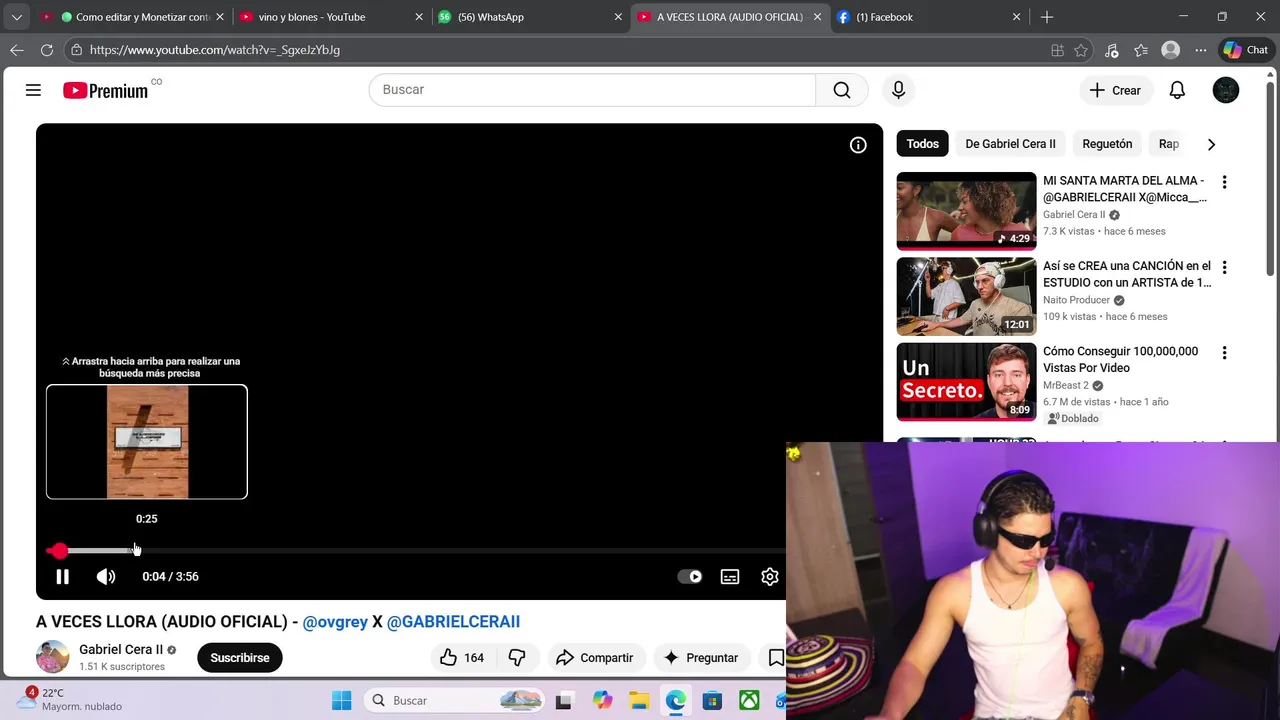
Task: Dislike the video with thumbs down
Action: click(x=517, y=658)
